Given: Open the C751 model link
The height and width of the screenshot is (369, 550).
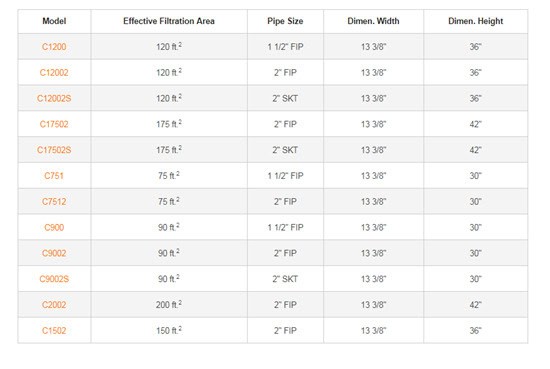Looking at the screenshot, I should (x=54, y=176).
